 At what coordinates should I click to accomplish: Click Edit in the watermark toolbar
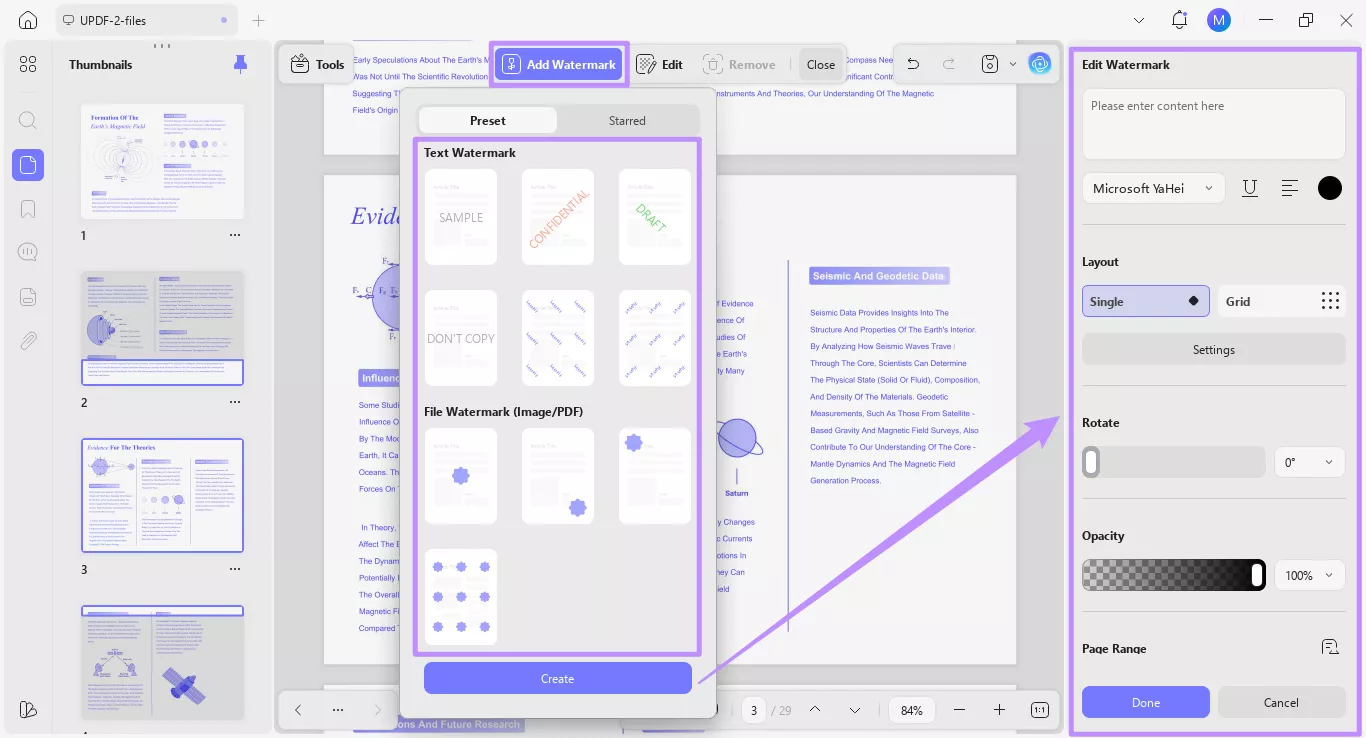660,64
